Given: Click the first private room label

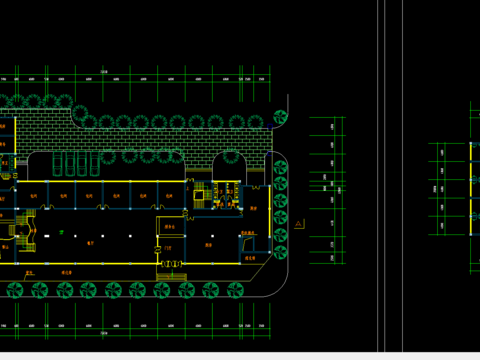Looking at the screenshot, I should click(34, 196).
